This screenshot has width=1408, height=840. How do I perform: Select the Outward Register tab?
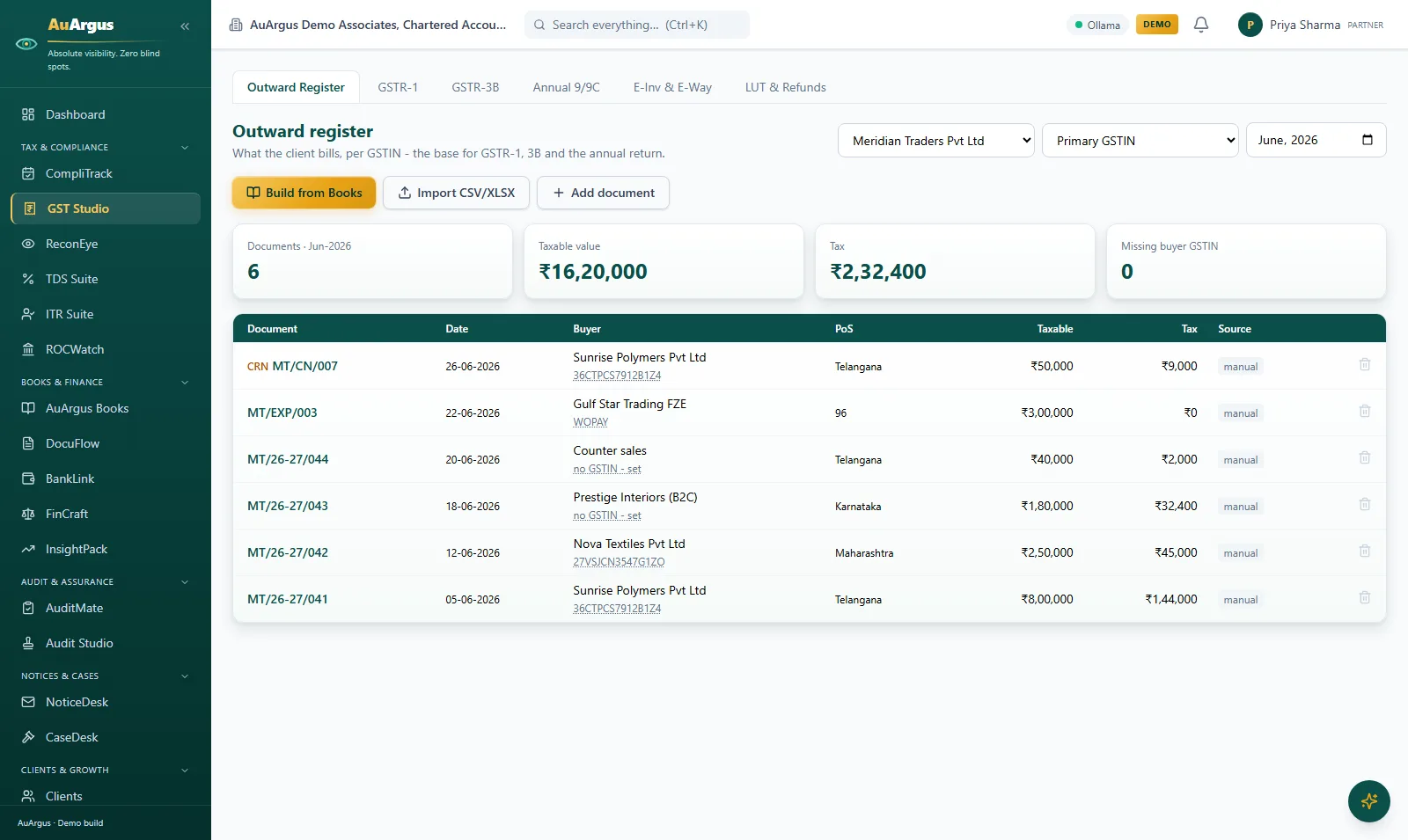point(296,87)
